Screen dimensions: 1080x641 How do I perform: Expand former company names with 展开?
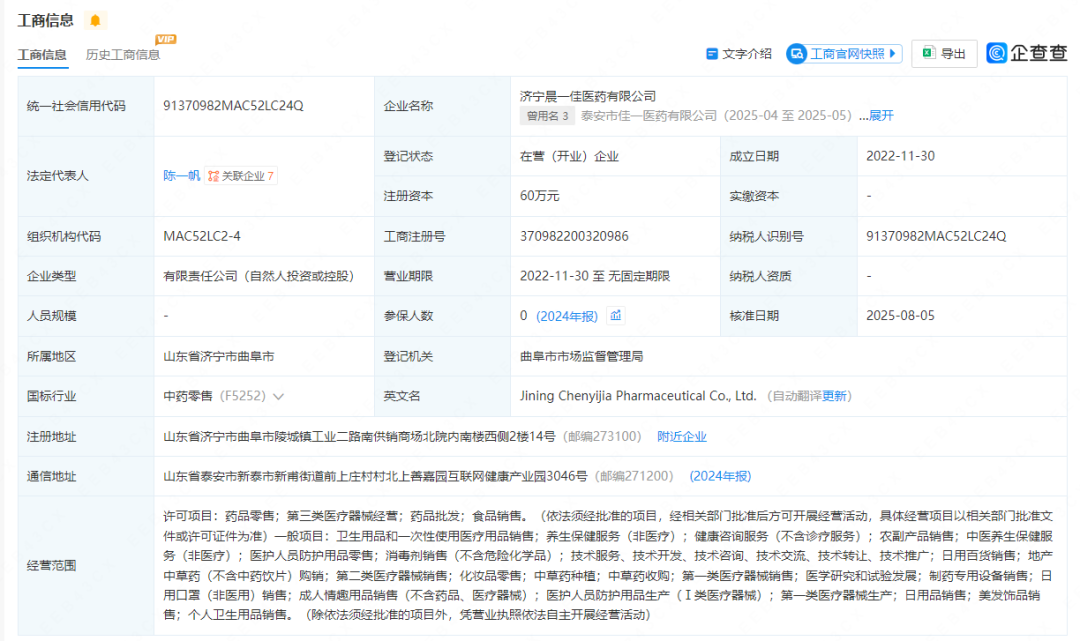point(881,116)
